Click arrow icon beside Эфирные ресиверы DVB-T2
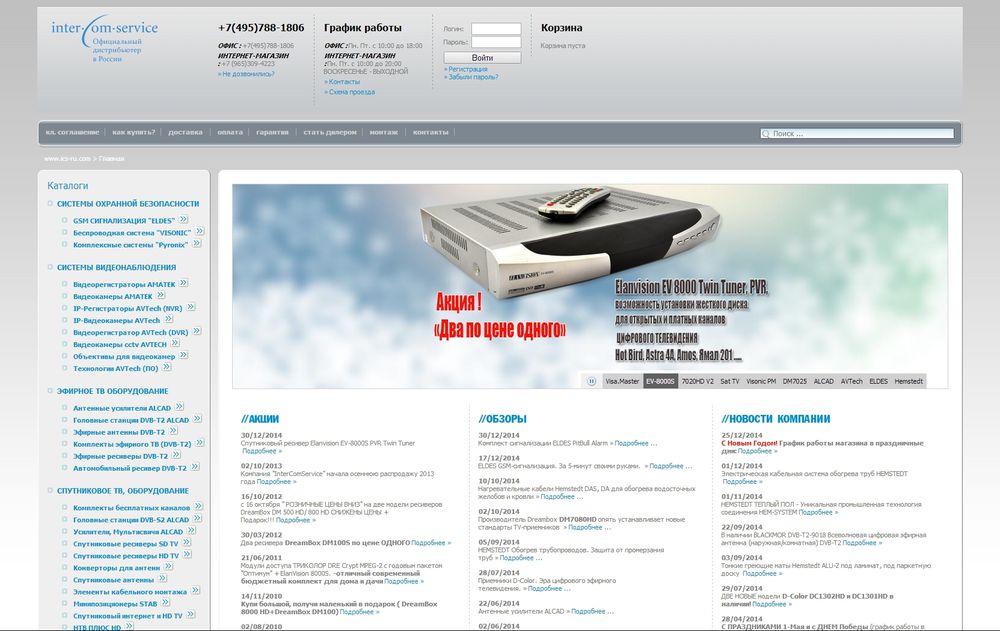This screenshot has width=1000, height=631. (177, 455)
